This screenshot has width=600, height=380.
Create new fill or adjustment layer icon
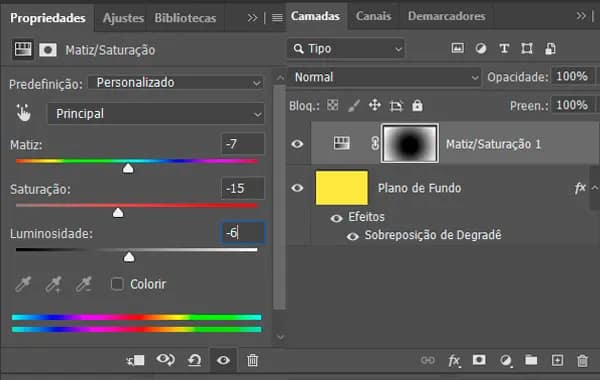pos(506,360)
